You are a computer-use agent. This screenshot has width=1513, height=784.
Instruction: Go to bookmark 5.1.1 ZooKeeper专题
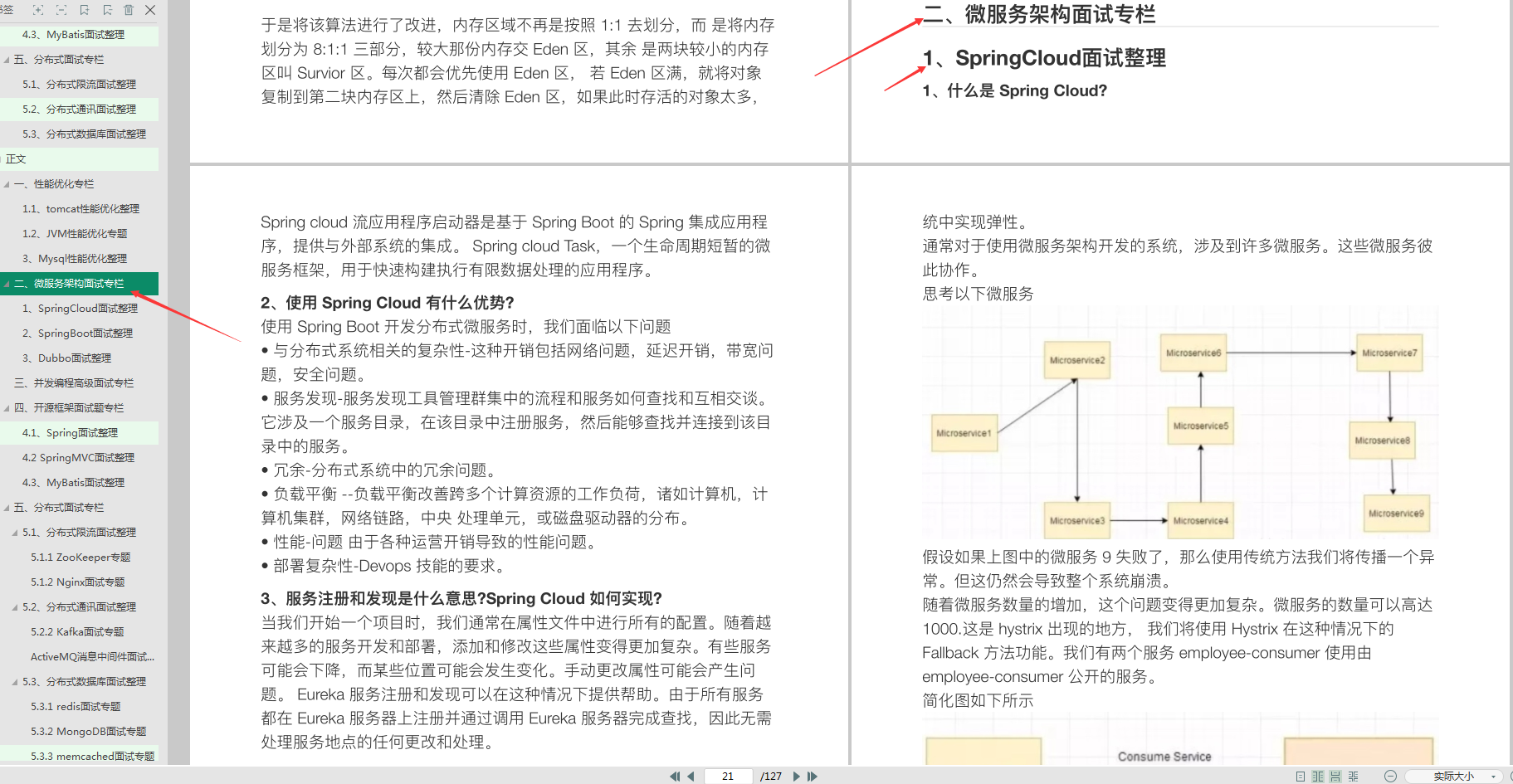[79, 558]
